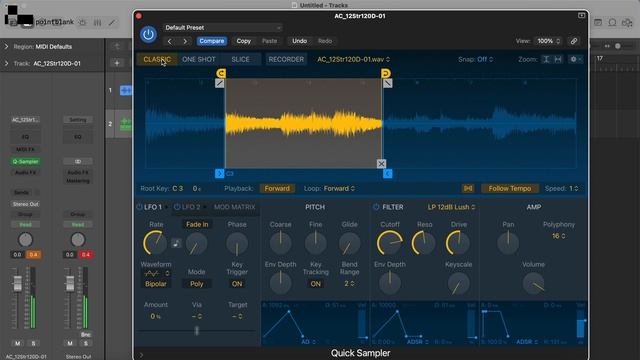Toggle the FILTER power icon
This screenshot has height=360, width=640.
(x=376, y=207)
